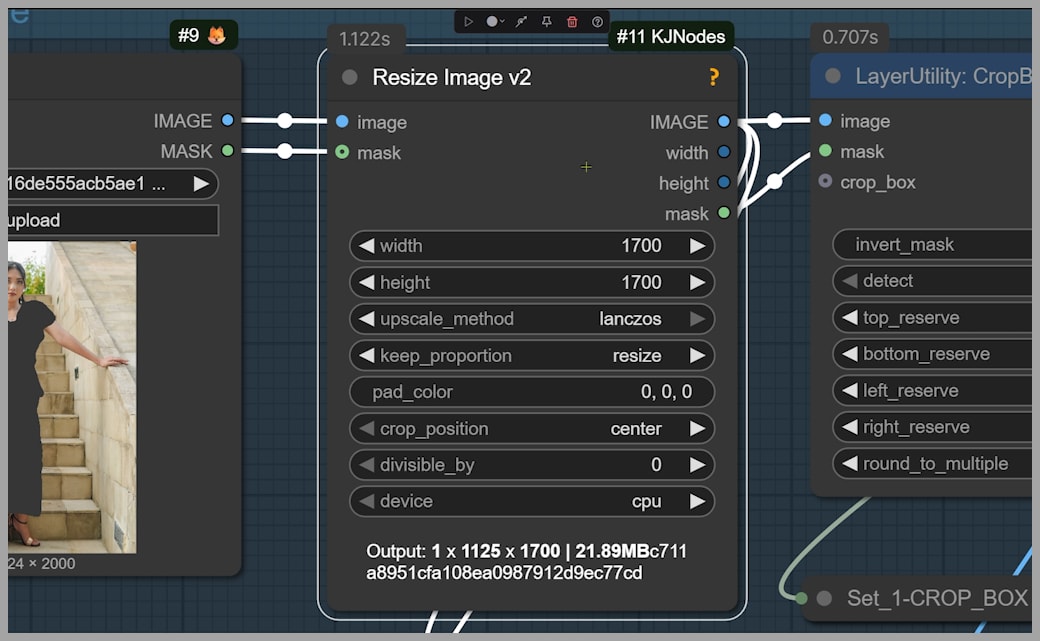Open the node color picker dropdown

(x=495, y=21)
